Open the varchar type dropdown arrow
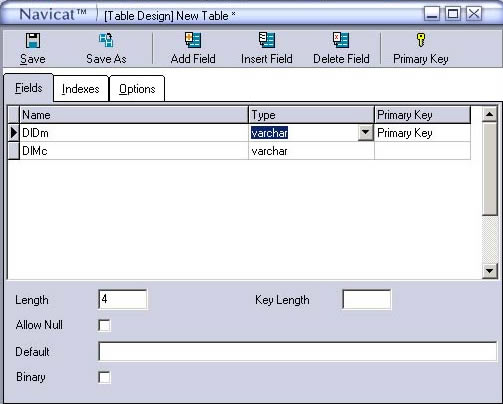Screen dimensions: 503x404 point(366,133)
